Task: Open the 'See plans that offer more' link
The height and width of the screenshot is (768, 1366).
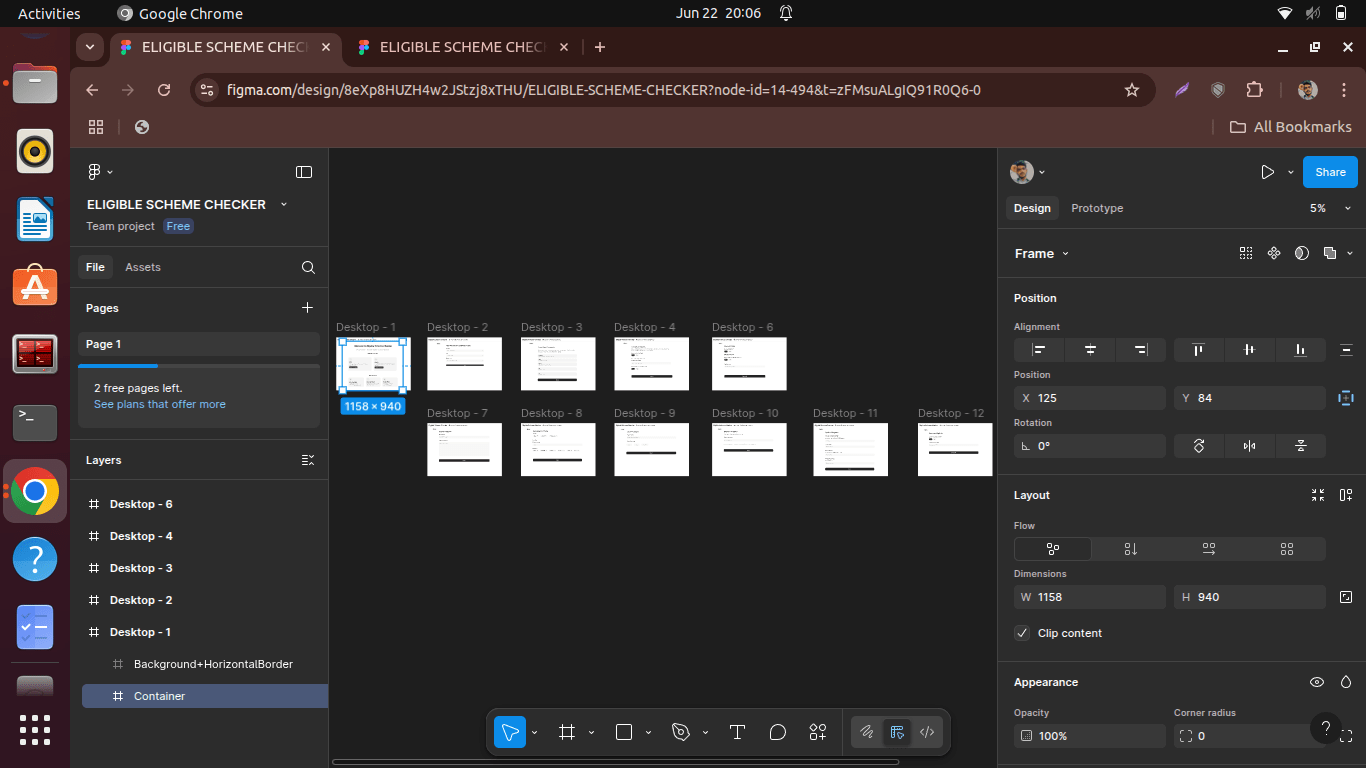Action: coord(160,404)
